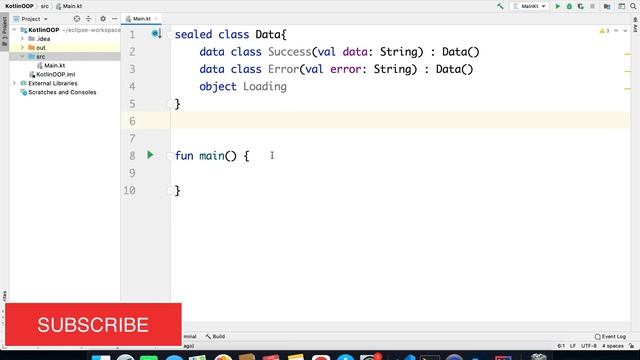Run with coverage icon in toolbar
The image size is (640, 360).
click(580, 6)
